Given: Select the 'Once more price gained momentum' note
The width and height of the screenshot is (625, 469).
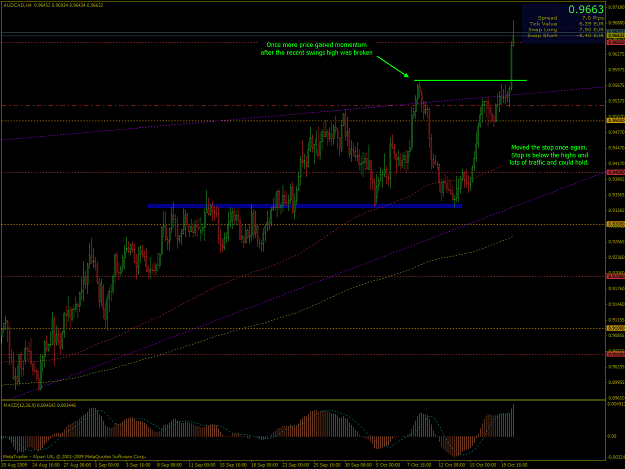Looking at the screenshot, I should [x=316, y=49].
